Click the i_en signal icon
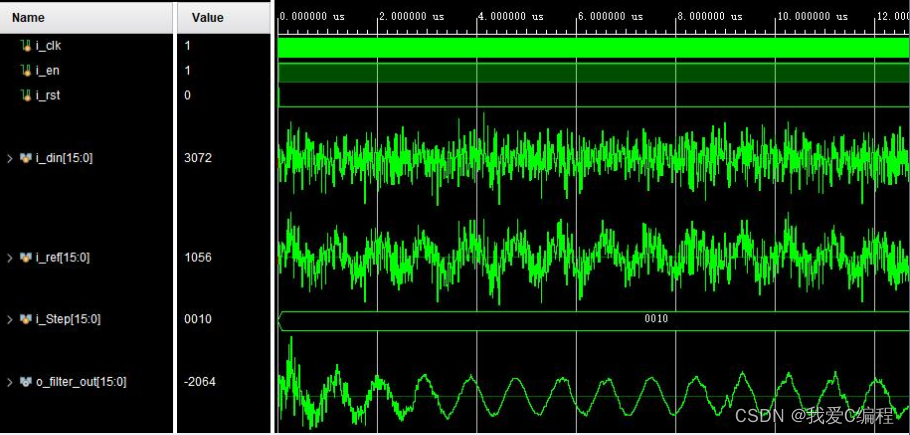The height and width of the screenshot is (435, 910). (26, 70)
